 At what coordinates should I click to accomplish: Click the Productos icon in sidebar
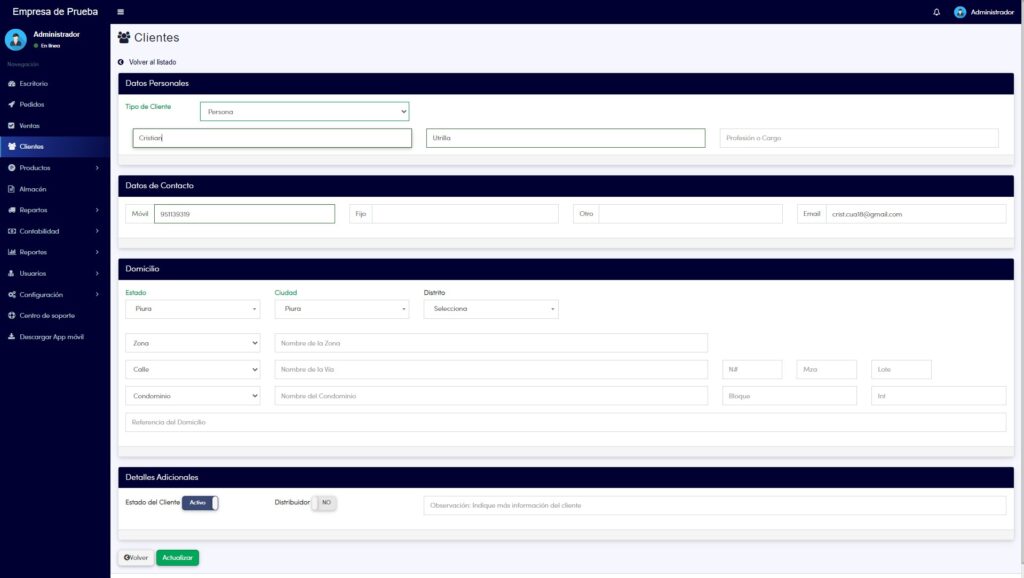click(11, 168)
